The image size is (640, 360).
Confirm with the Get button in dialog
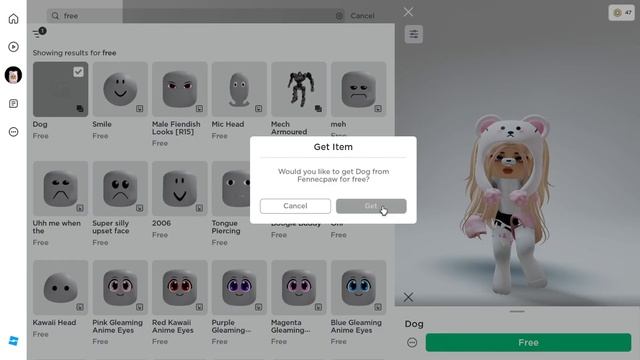tap(371, 206)
